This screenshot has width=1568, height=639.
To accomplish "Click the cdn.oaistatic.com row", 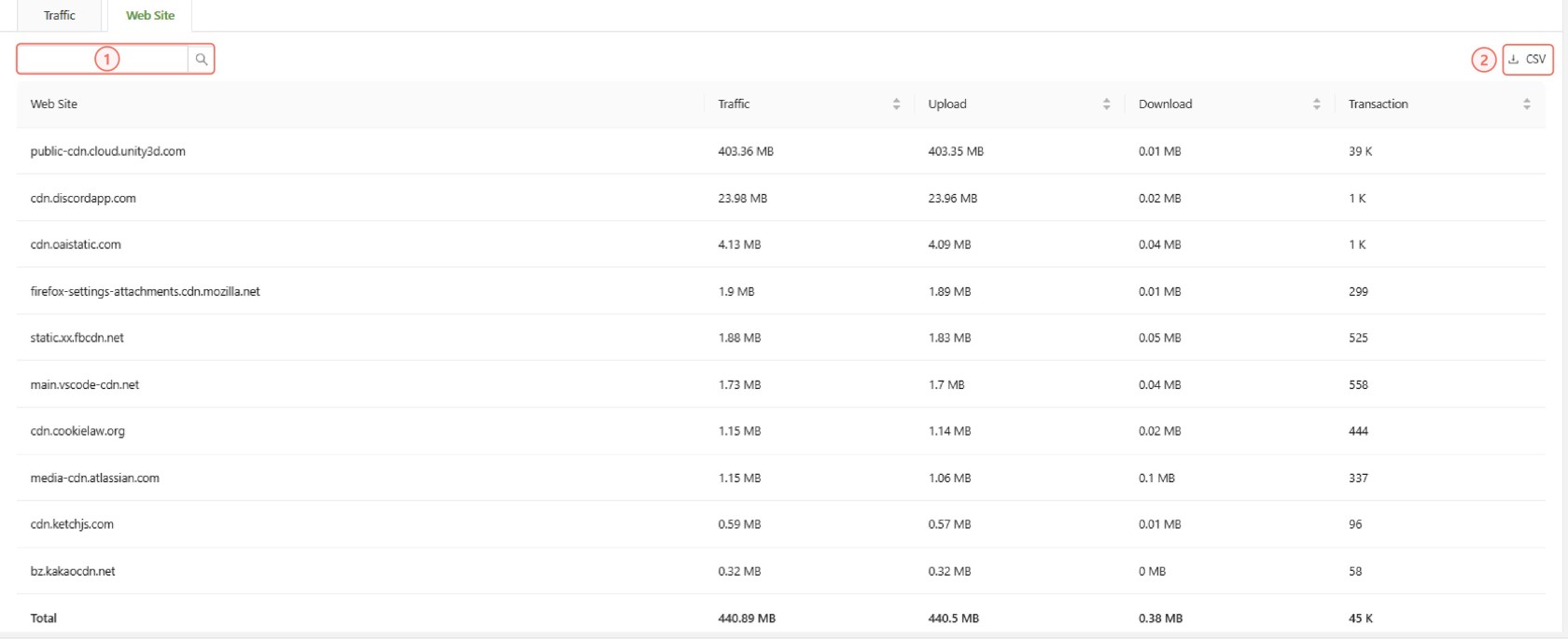I will coord(76,244).
